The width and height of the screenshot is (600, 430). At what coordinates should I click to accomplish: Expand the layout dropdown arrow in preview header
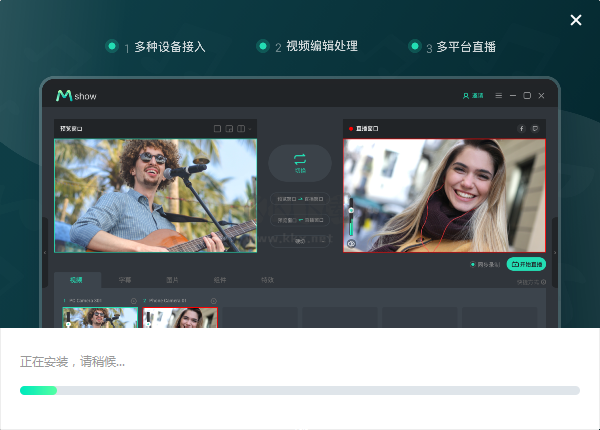[250, 129]
